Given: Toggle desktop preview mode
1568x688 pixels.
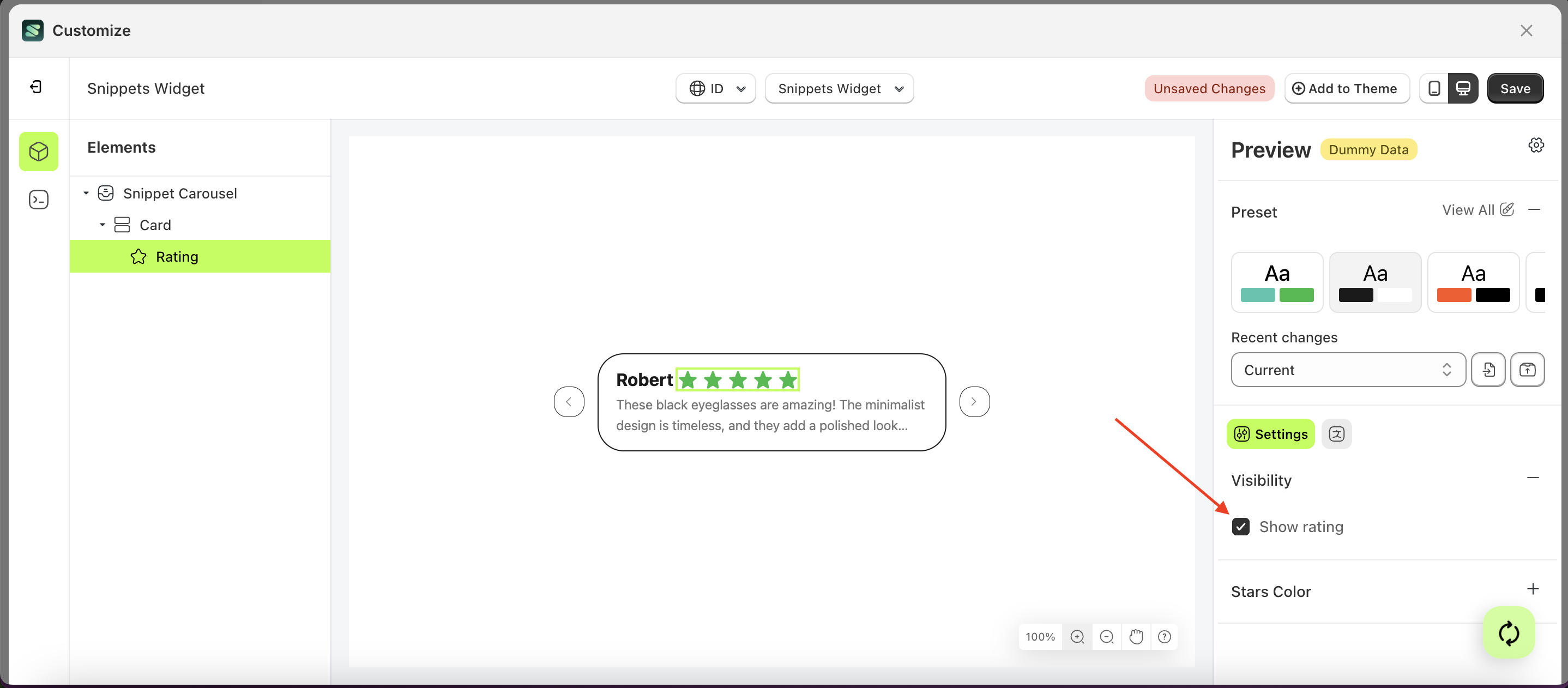Looking at the screenshot, I should click(1463, 88).
